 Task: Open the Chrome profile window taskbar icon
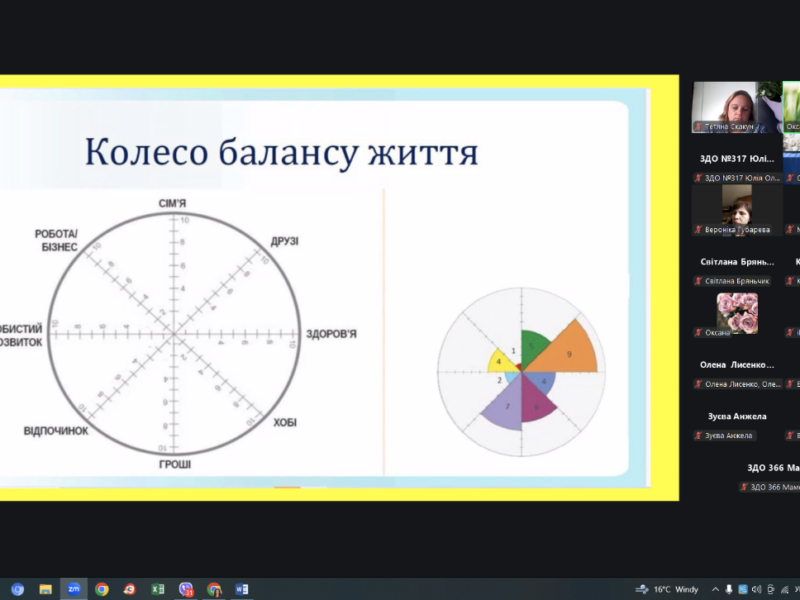point(214,589)
